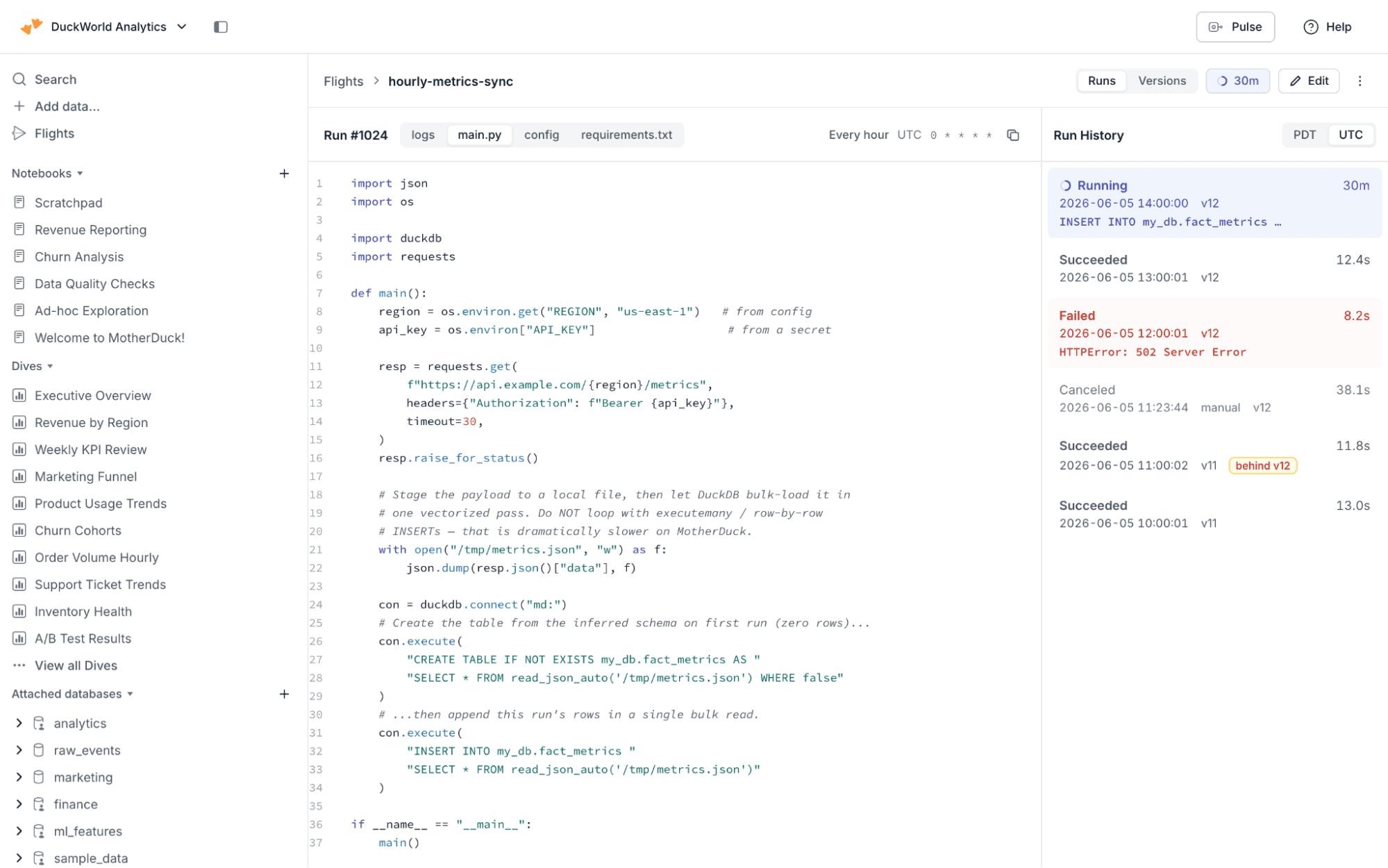Click the analytics database icon
Screen dimensions: 1388x868
(x=39, y=724)
